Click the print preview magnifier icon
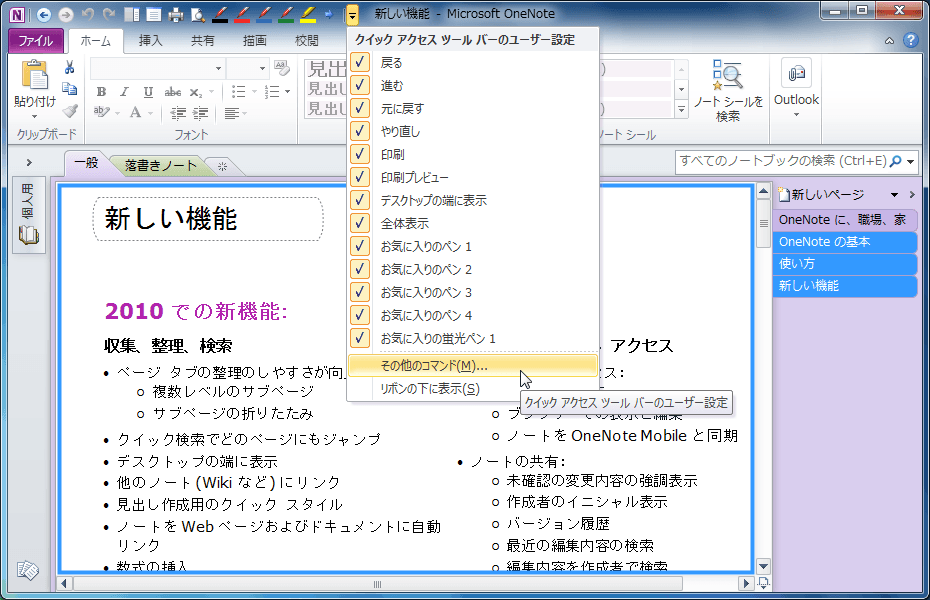This screenshot has width=930, height=600. 198,14
